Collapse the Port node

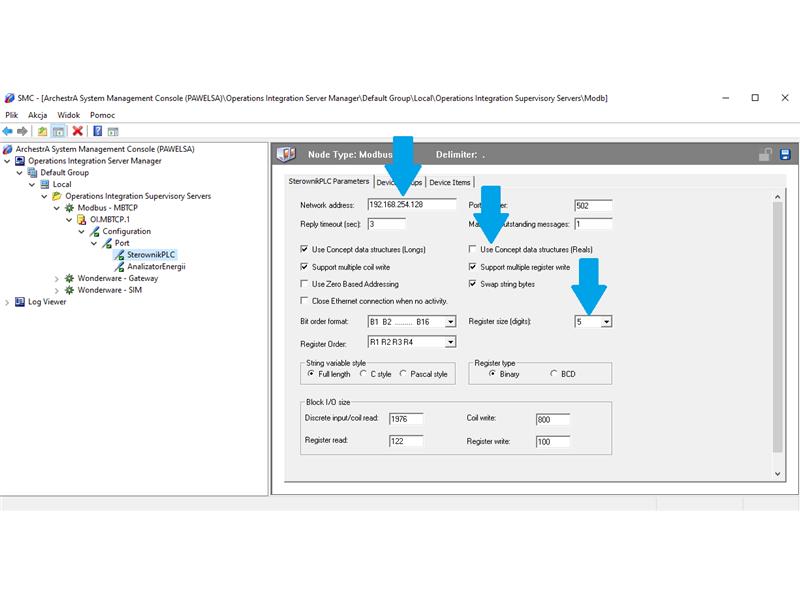click(94, 243)
